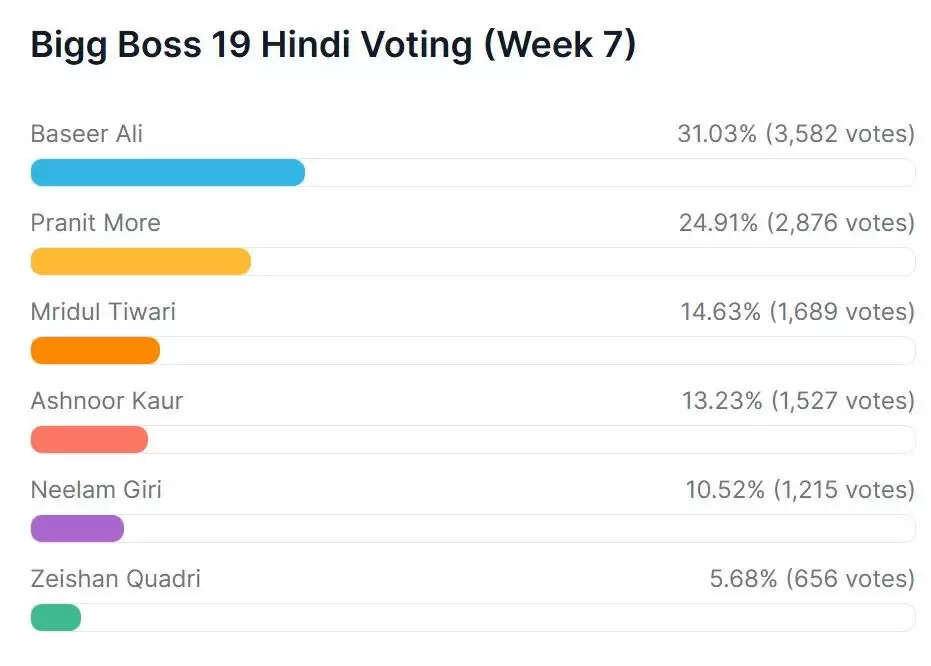Select the Pranit More contestant name
This screenshot has height=666, width=931.
tap(95, 223)
